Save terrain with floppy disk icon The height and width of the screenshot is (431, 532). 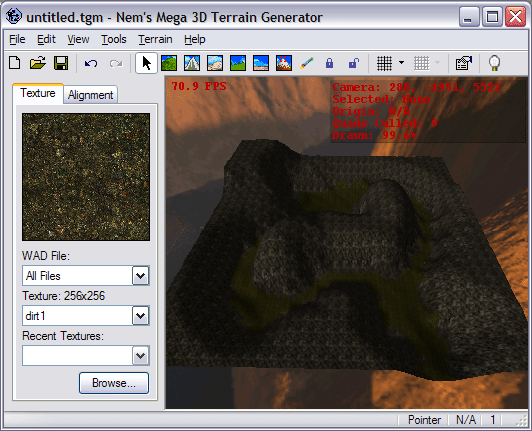(x=61, y=63)
